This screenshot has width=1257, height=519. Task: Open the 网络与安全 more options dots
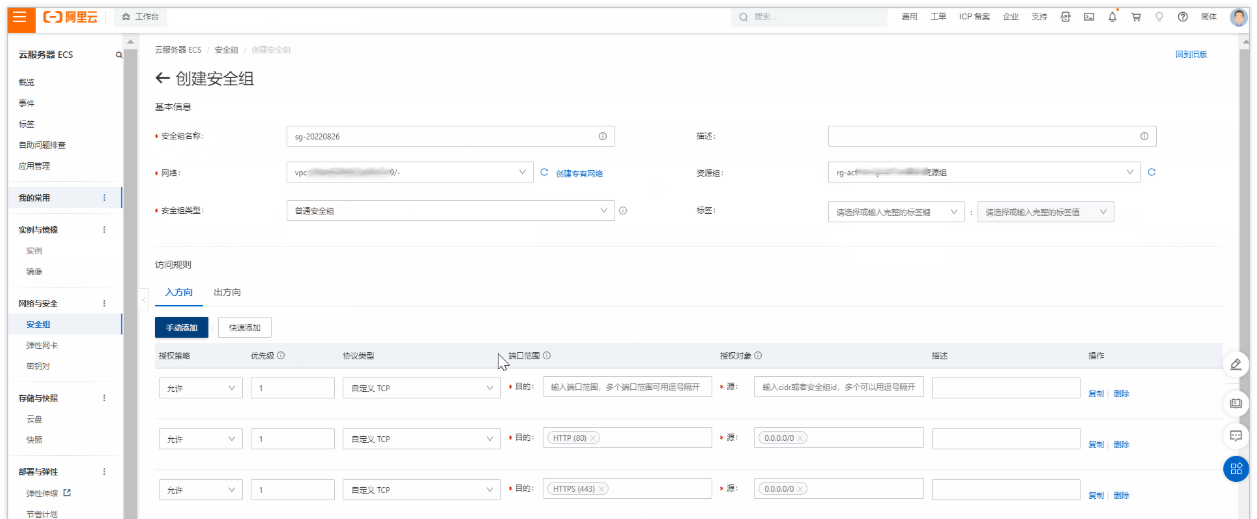point(105,303)
